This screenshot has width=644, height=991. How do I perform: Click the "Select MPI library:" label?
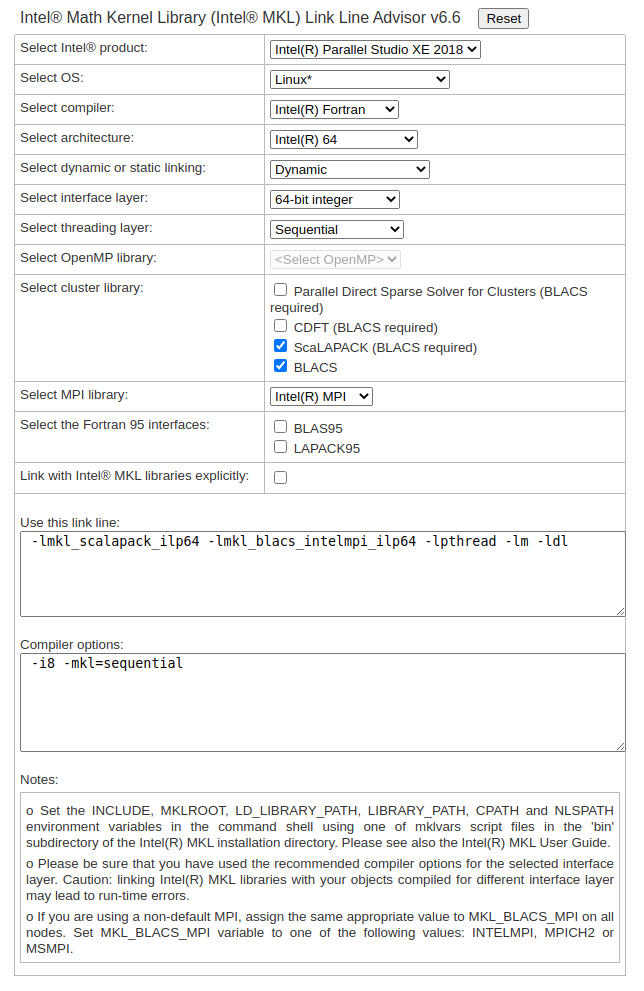pos(74,394)
